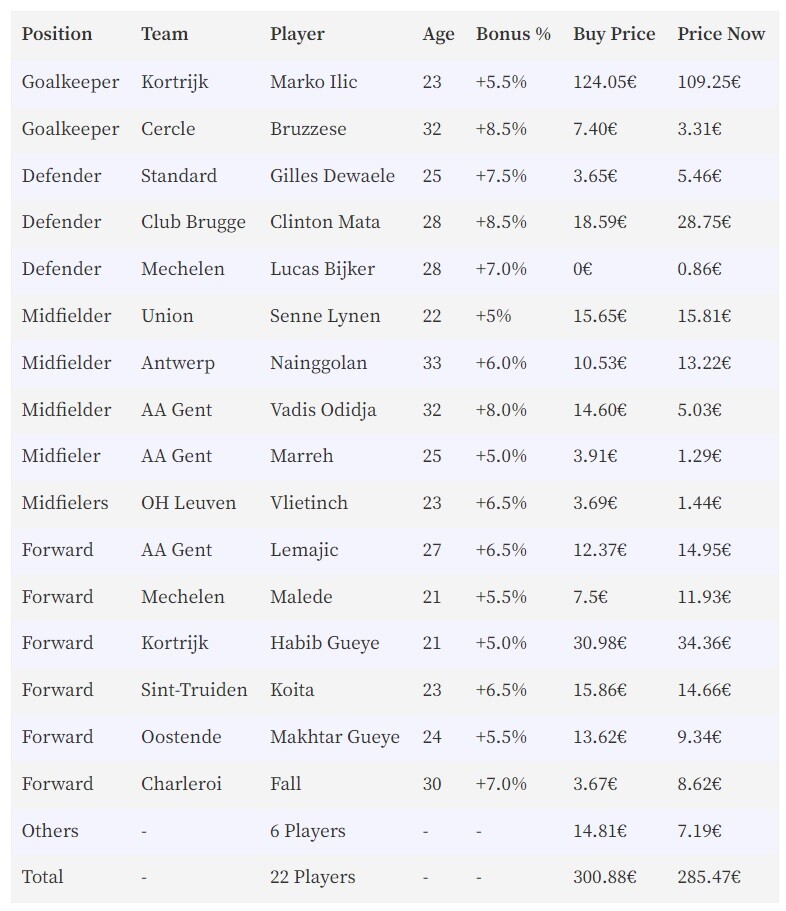Viewport: 786px width, 911px height.
Task: Select the OH Leuven team cell
Action: click(x=189, y=503)
